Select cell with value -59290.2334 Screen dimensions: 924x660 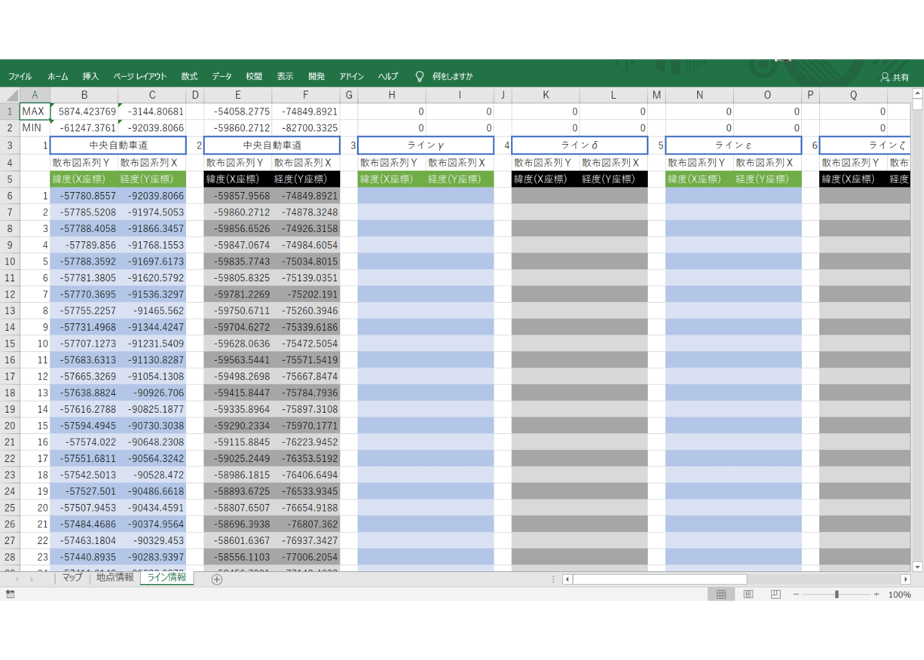237,425
